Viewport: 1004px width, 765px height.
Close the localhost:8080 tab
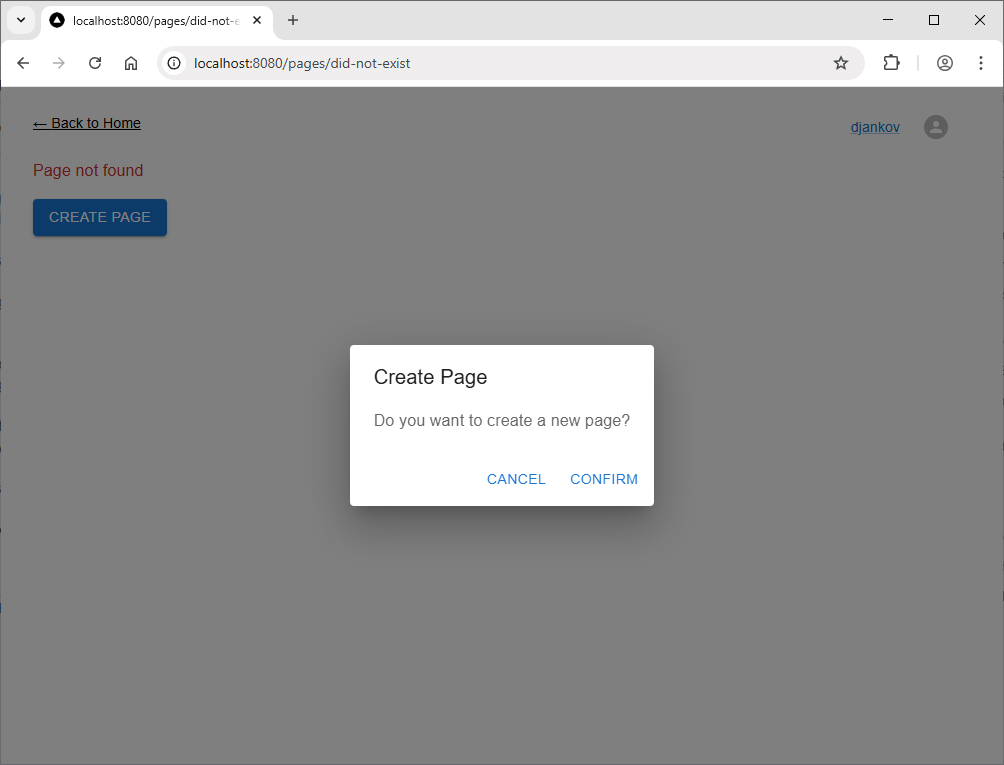[x=257, y=20]
